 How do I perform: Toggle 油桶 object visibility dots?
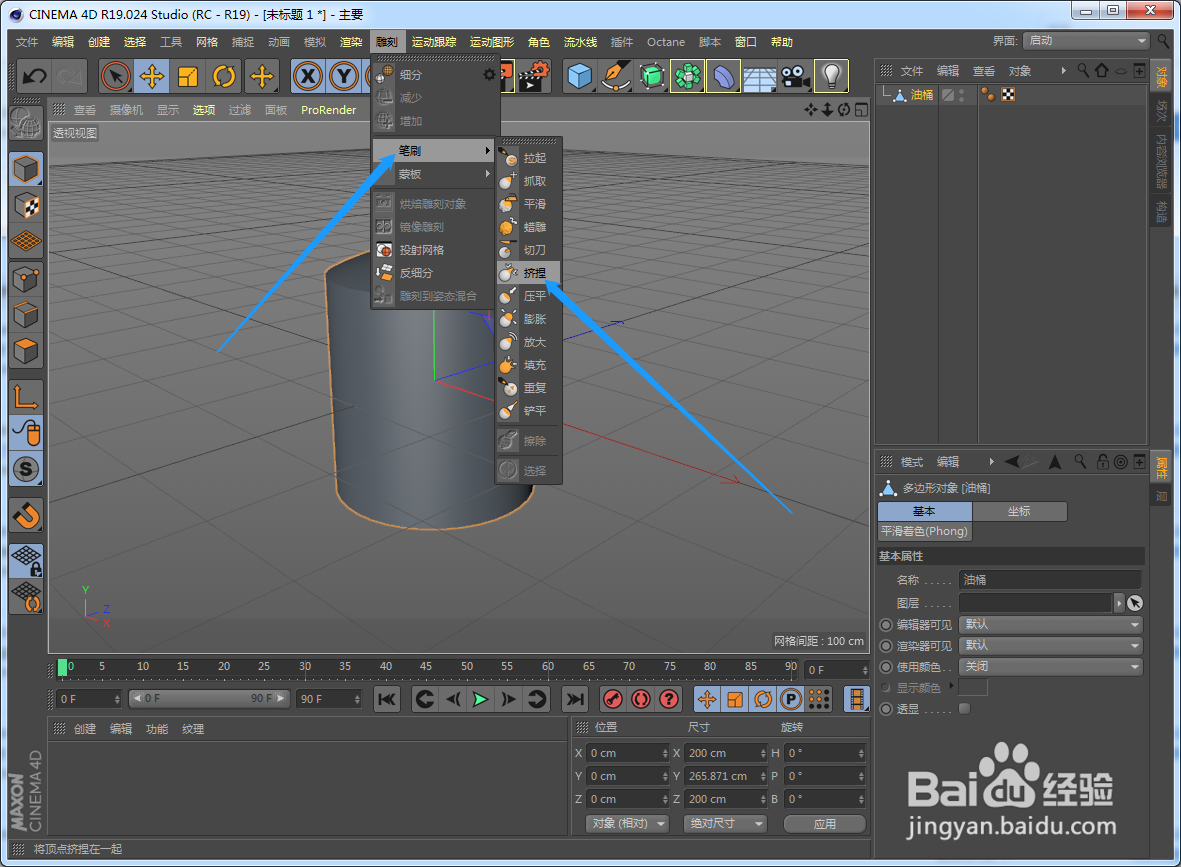[962, 95]
